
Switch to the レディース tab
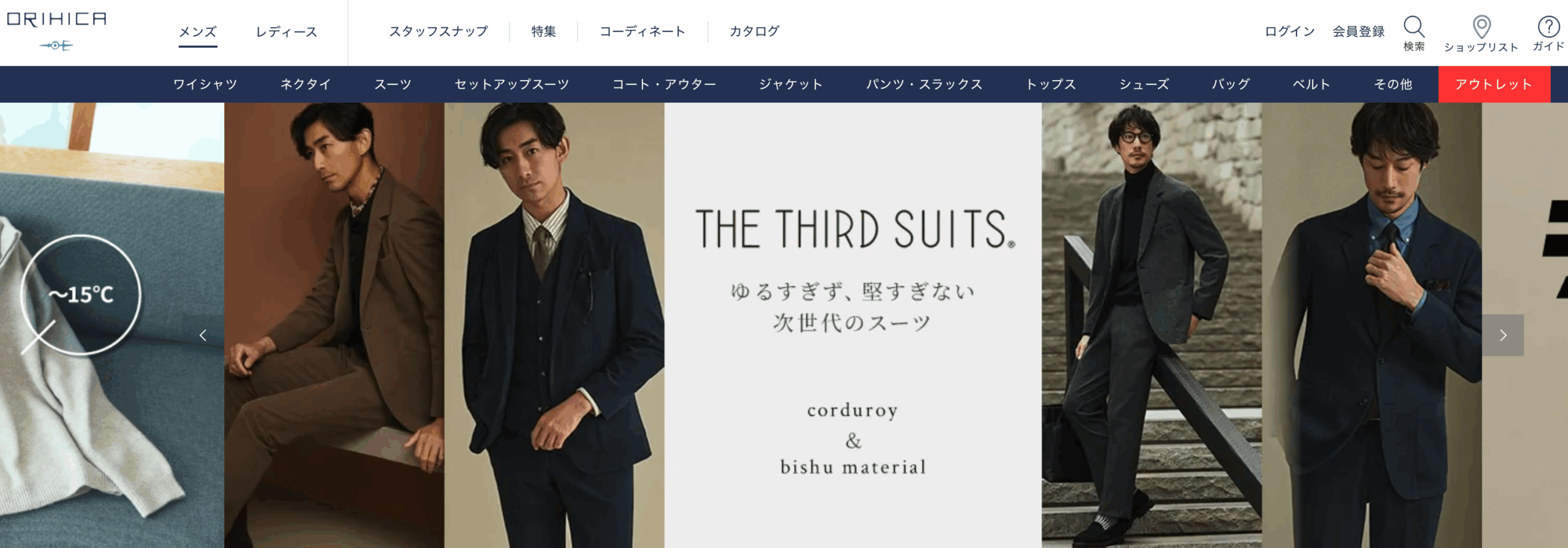click(x=287, y=32)
